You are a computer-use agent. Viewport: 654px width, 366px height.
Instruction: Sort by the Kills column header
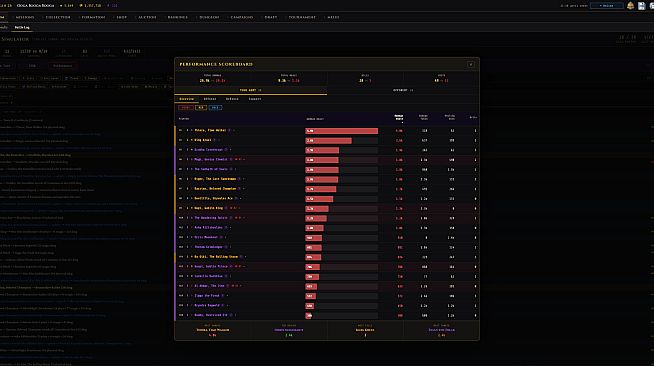pyautogui.click(x=473, y=118)
